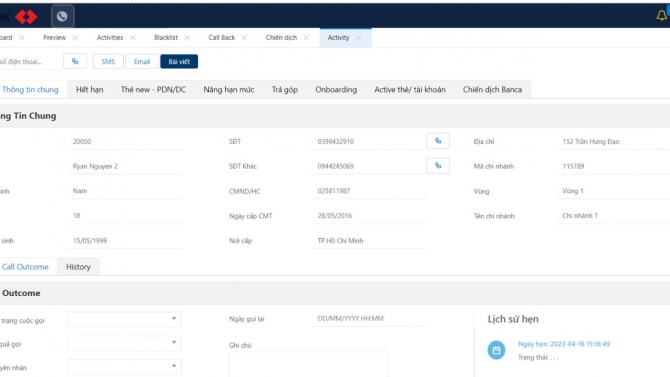The width and height of the screenshot is (670, 377).
Task: Select the Thông tin chung tab
Action: [30, 89]
